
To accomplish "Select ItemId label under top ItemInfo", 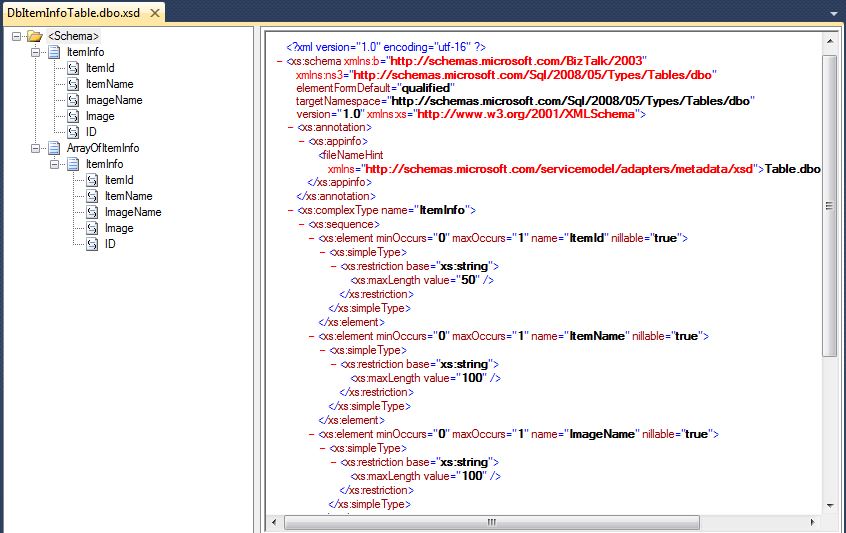I will coord(100,68).
